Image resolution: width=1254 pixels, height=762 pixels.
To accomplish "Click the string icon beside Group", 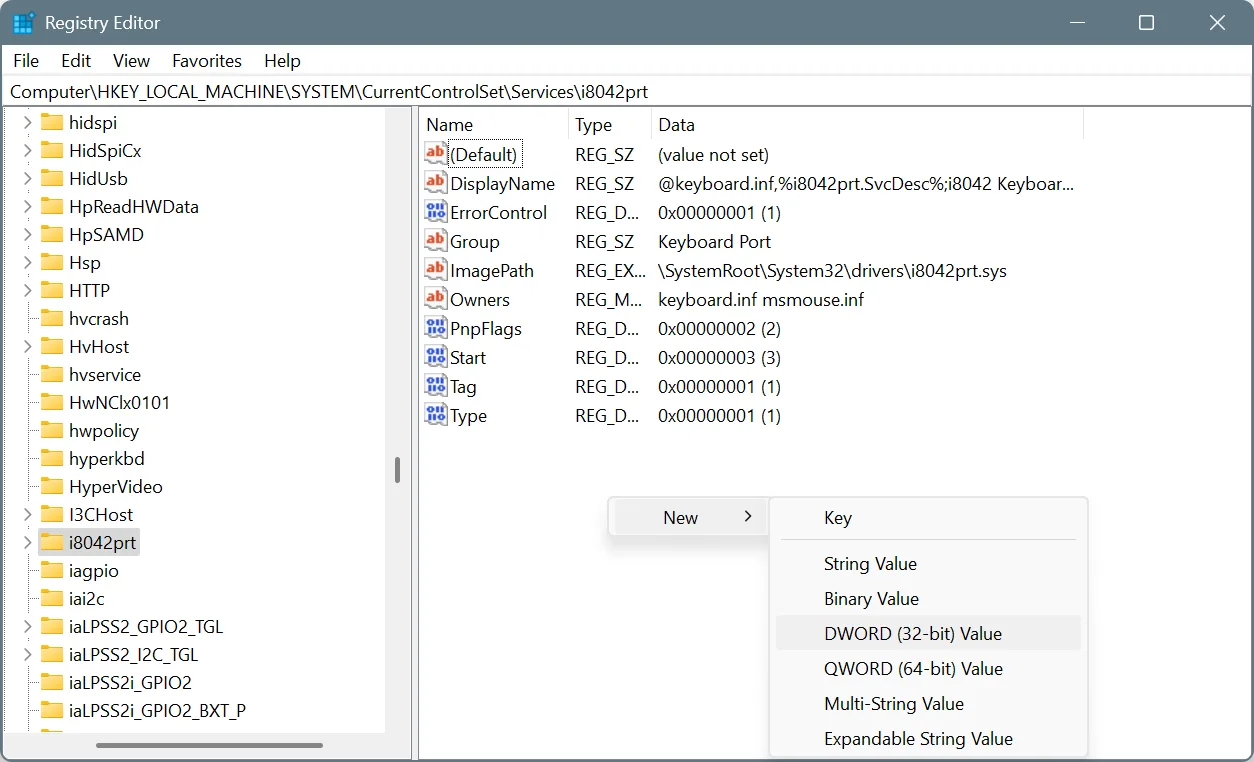I will (435, 241).
